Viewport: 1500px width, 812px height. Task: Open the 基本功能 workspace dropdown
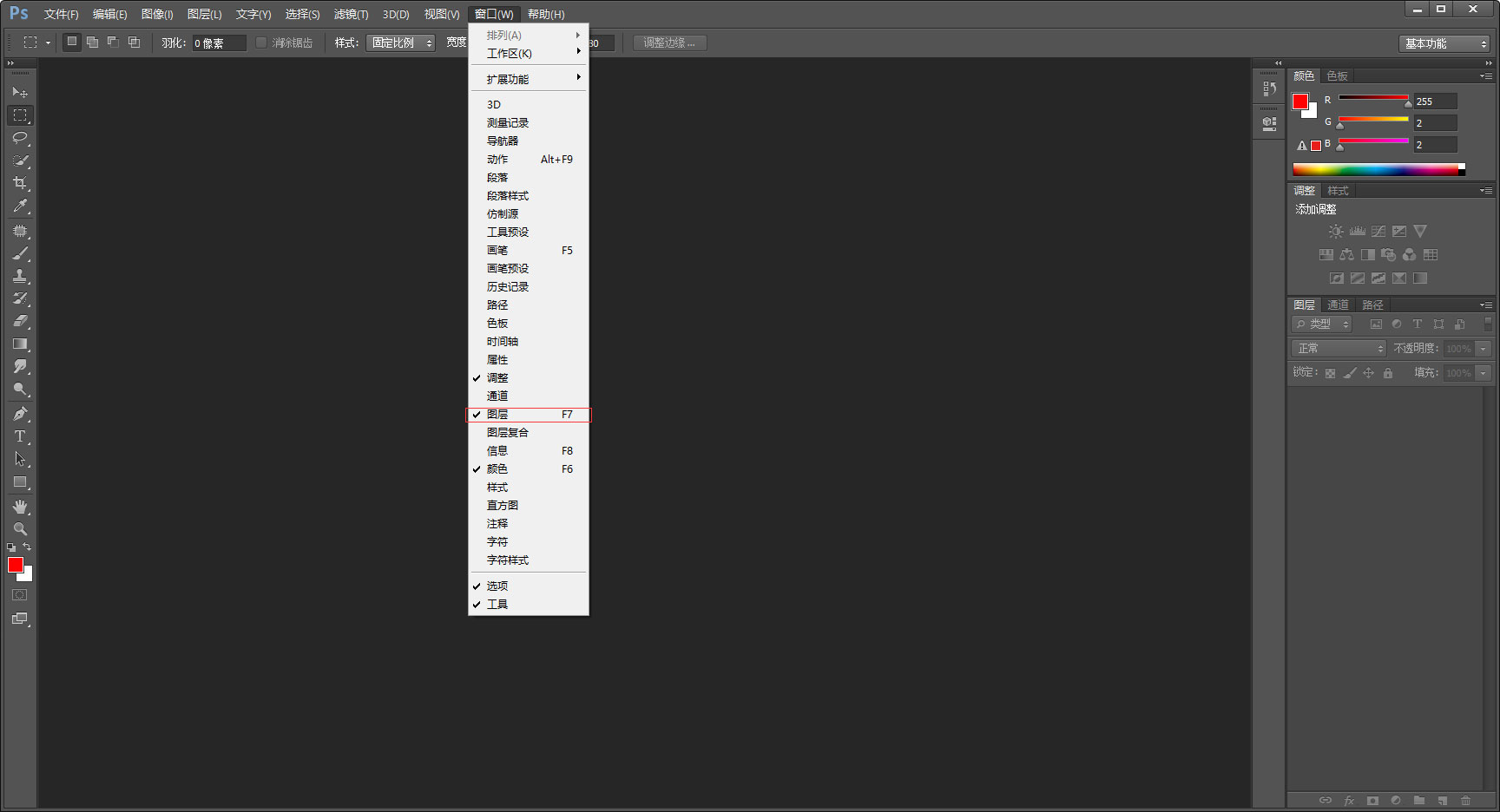click(1444, 43)
